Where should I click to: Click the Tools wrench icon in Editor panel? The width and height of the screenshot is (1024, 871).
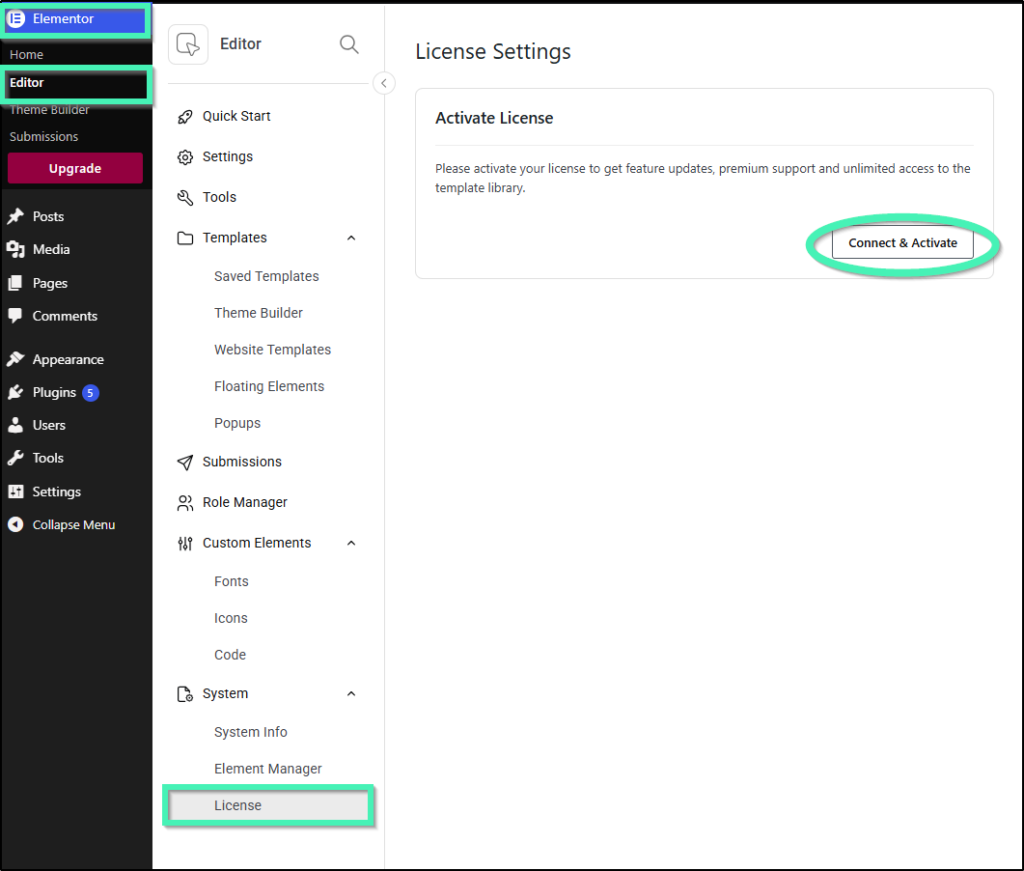tap(185, 198)
